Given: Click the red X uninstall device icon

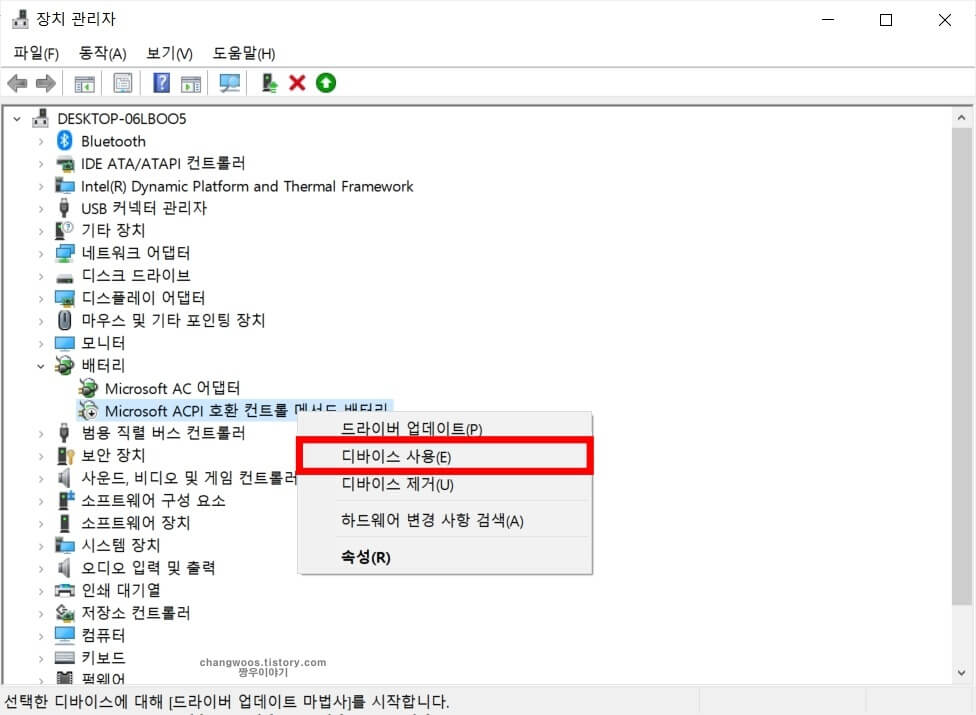Looking at the screenshot, I should pyautogui.click(x=296, y=82).
